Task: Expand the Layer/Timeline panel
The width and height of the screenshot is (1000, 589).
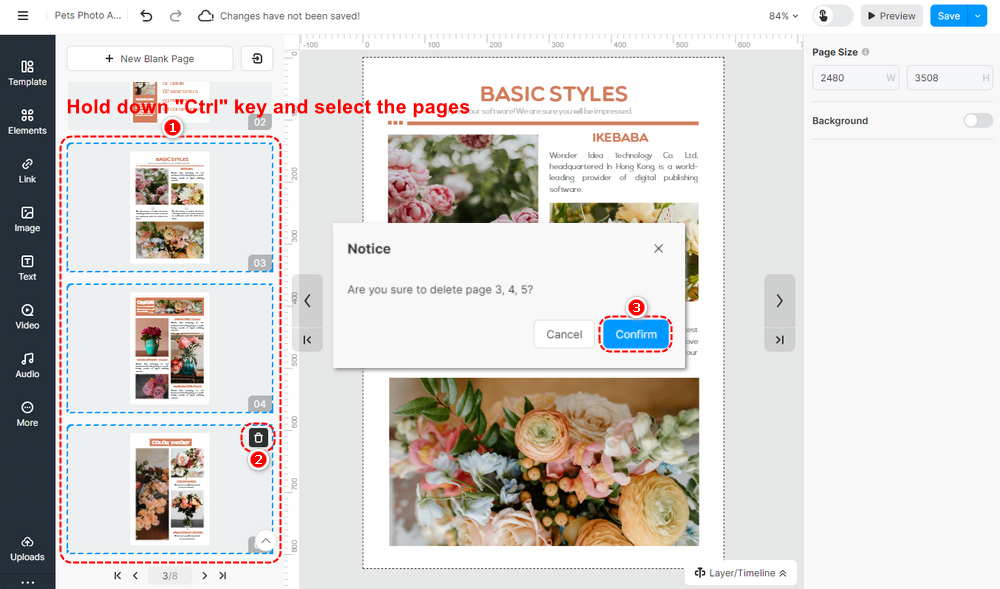Action: click(x=740, y=573)
